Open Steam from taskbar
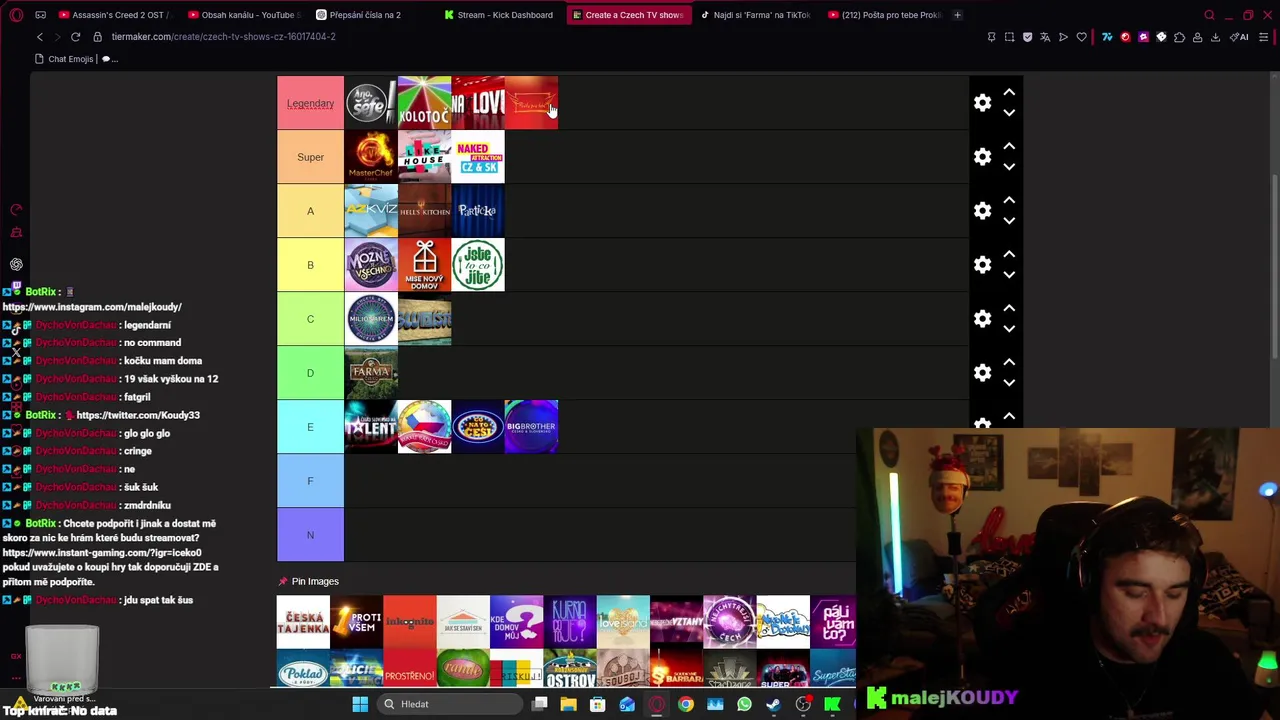 (773, 704)
